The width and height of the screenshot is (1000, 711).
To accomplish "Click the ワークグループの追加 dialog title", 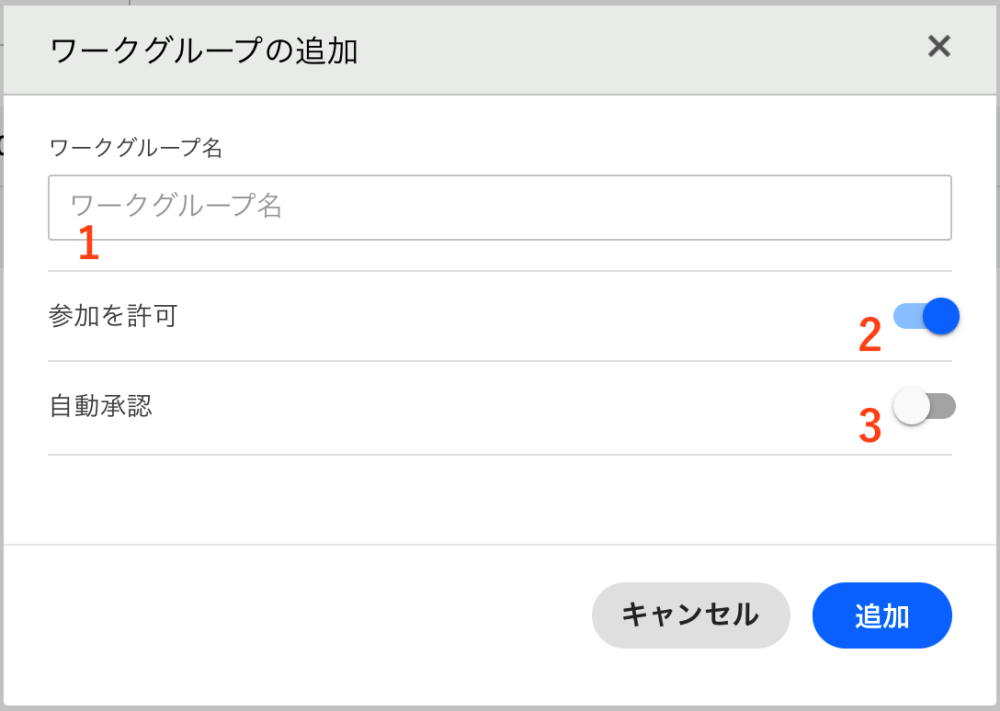I will pos(204,50).
